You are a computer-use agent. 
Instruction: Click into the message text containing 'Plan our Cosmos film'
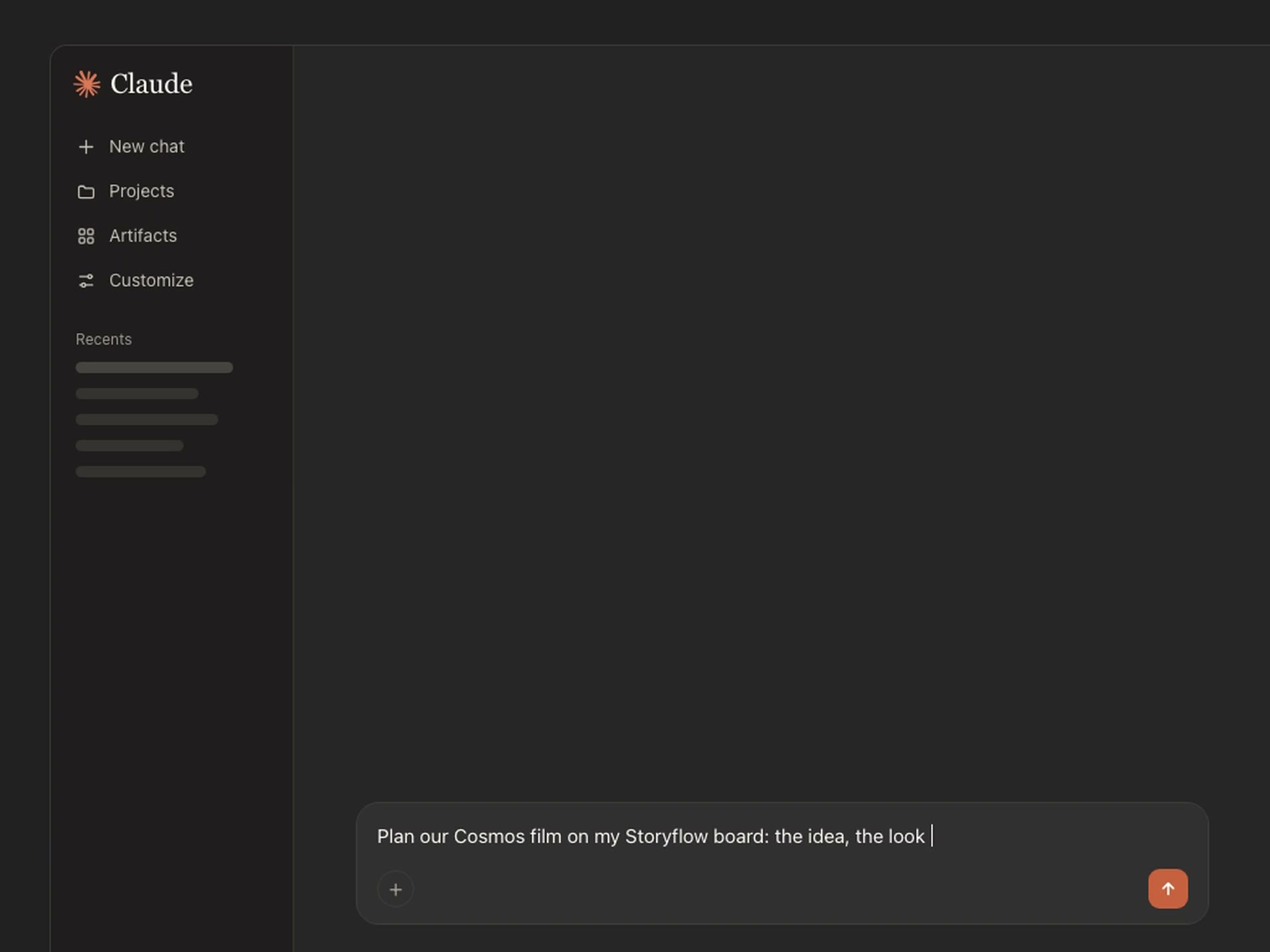coord(651,836)
